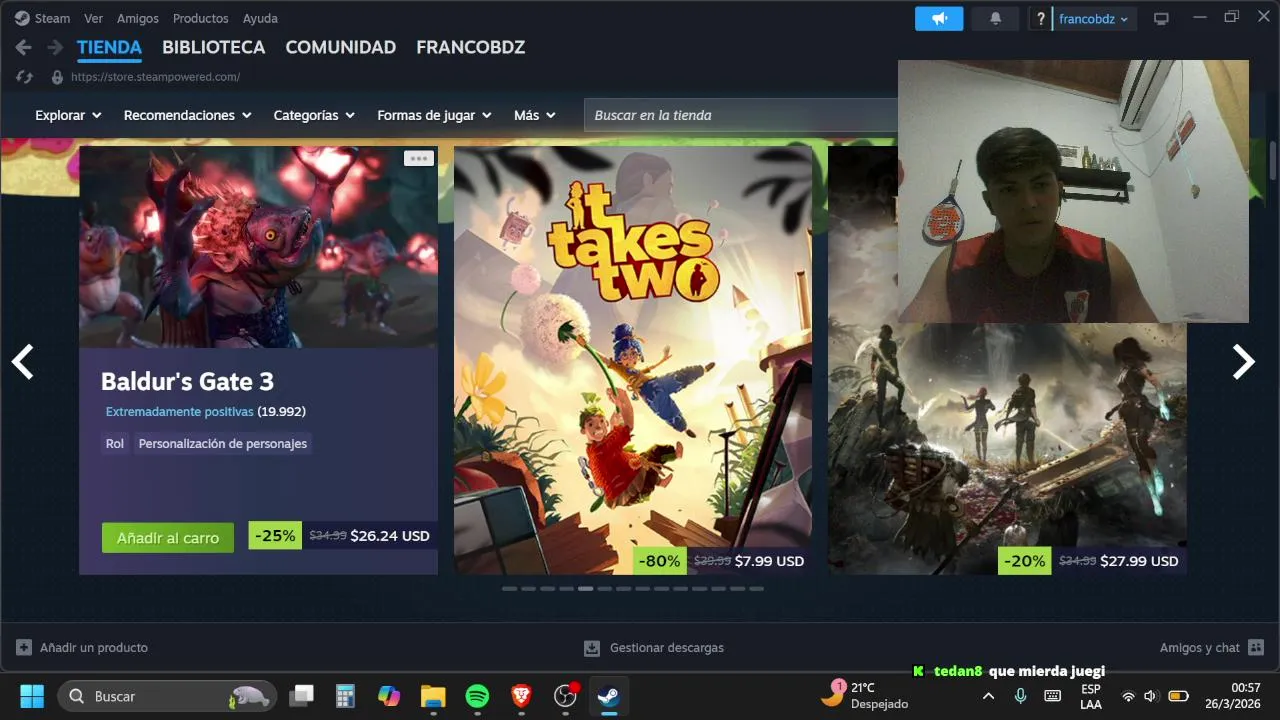Expand the Más dropdown
The width and height of the screenshot is (1280, 720).
[x=534, y=115]
